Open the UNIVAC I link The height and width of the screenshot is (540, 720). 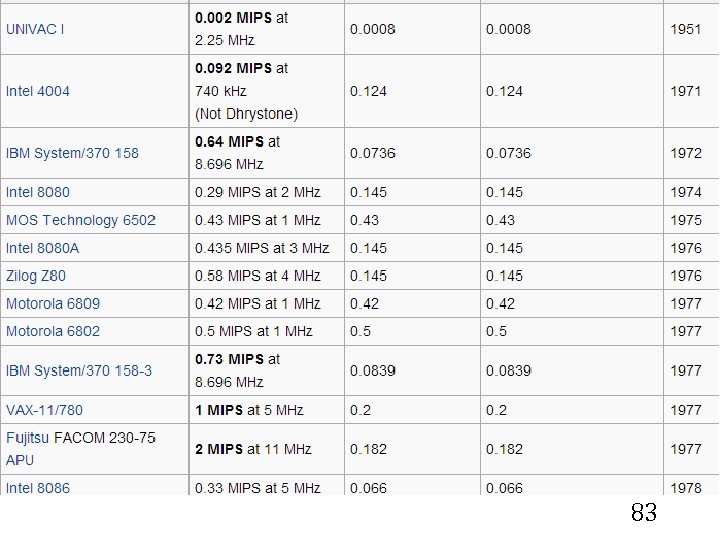point(35,29)
